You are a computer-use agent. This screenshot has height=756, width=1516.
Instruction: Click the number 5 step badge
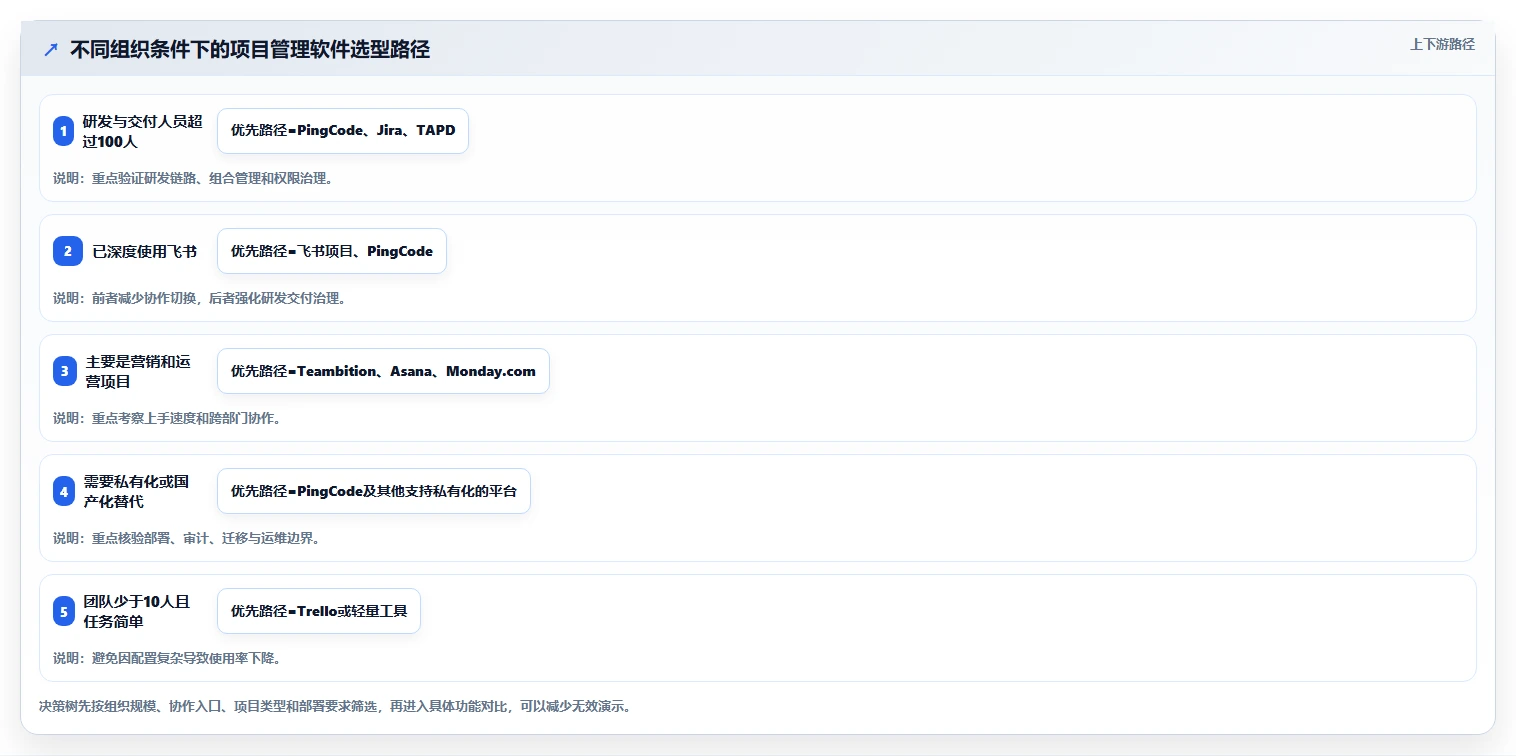click(x=64, y=611)
